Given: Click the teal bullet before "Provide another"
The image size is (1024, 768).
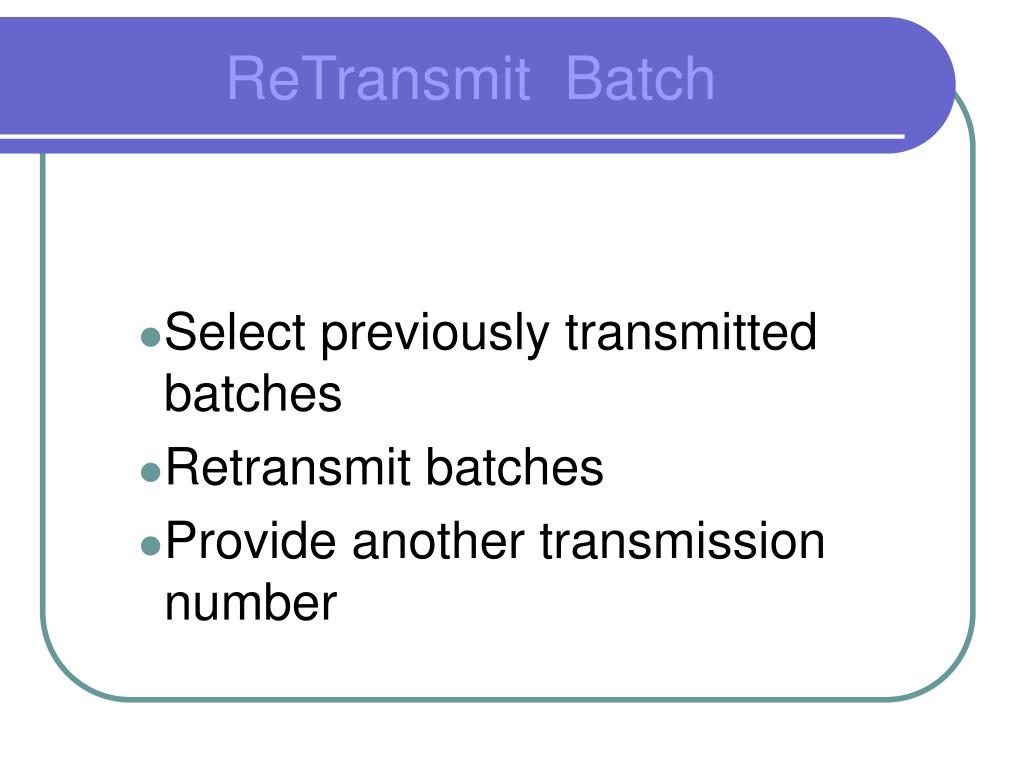Looking at the screenshot, I should pos(151,545).
